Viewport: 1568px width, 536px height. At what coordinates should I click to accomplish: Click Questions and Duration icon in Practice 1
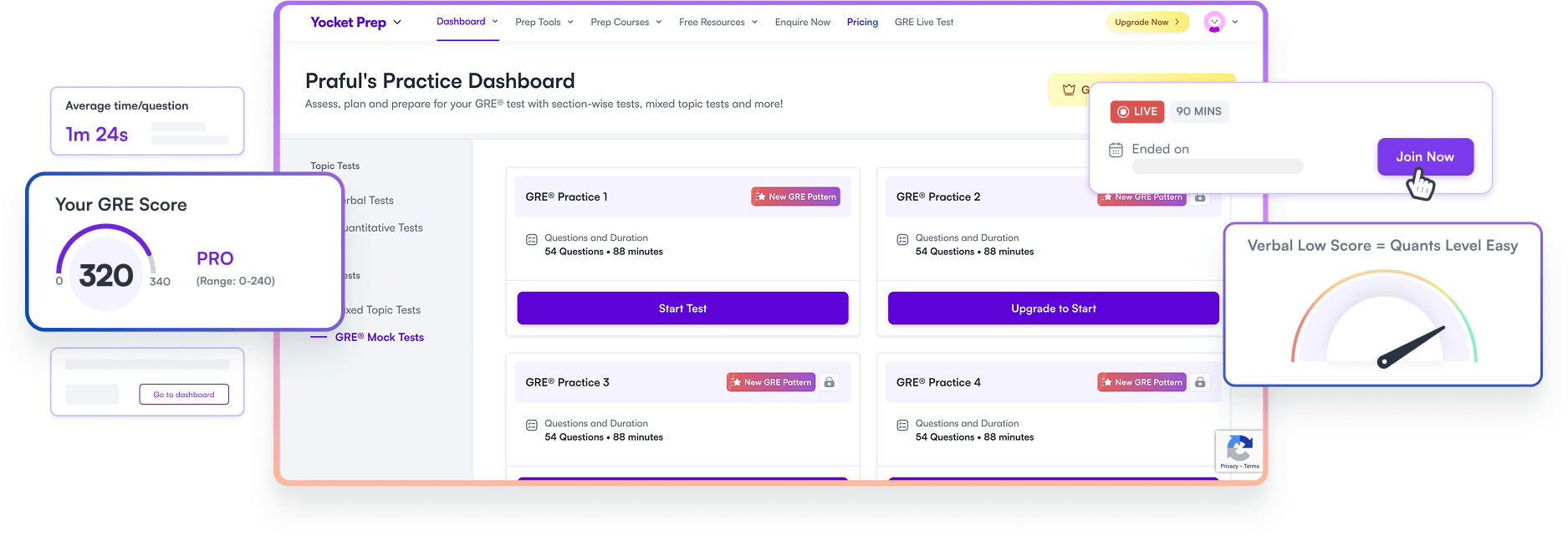[532, 240]
